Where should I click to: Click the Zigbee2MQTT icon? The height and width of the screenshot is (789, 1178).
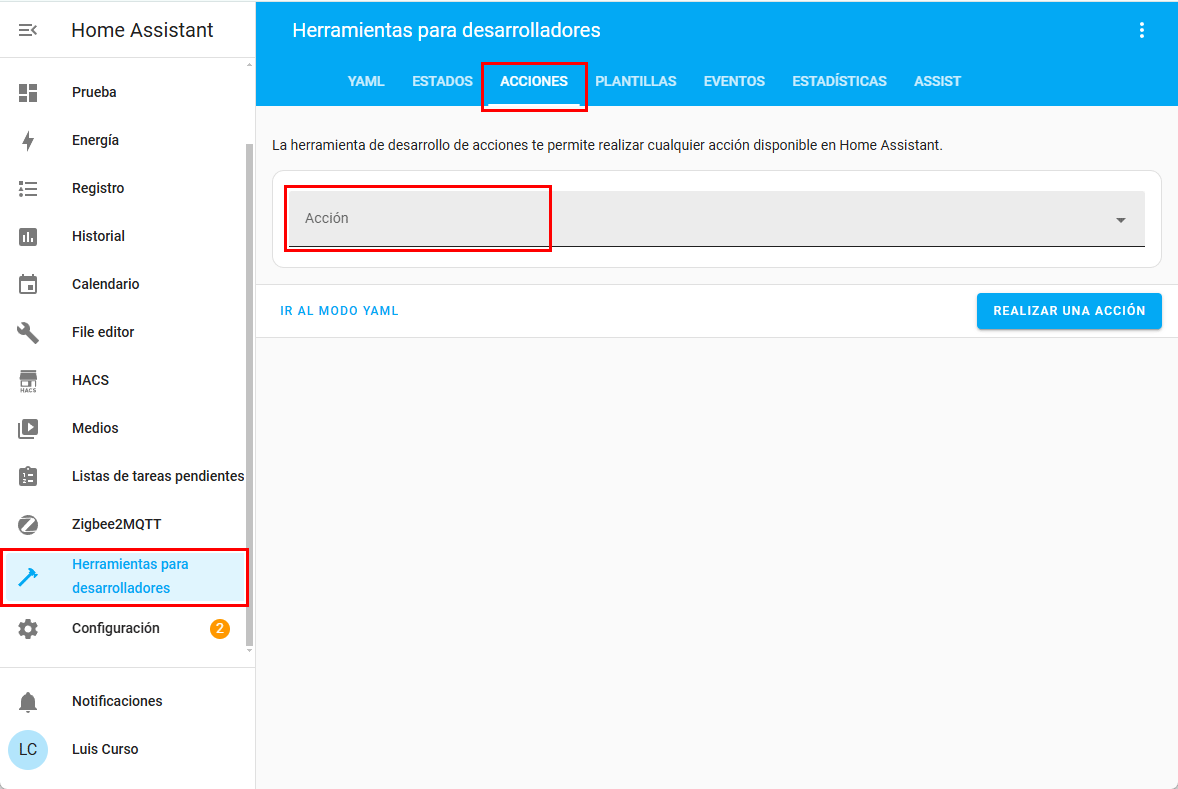click(28, 524)
